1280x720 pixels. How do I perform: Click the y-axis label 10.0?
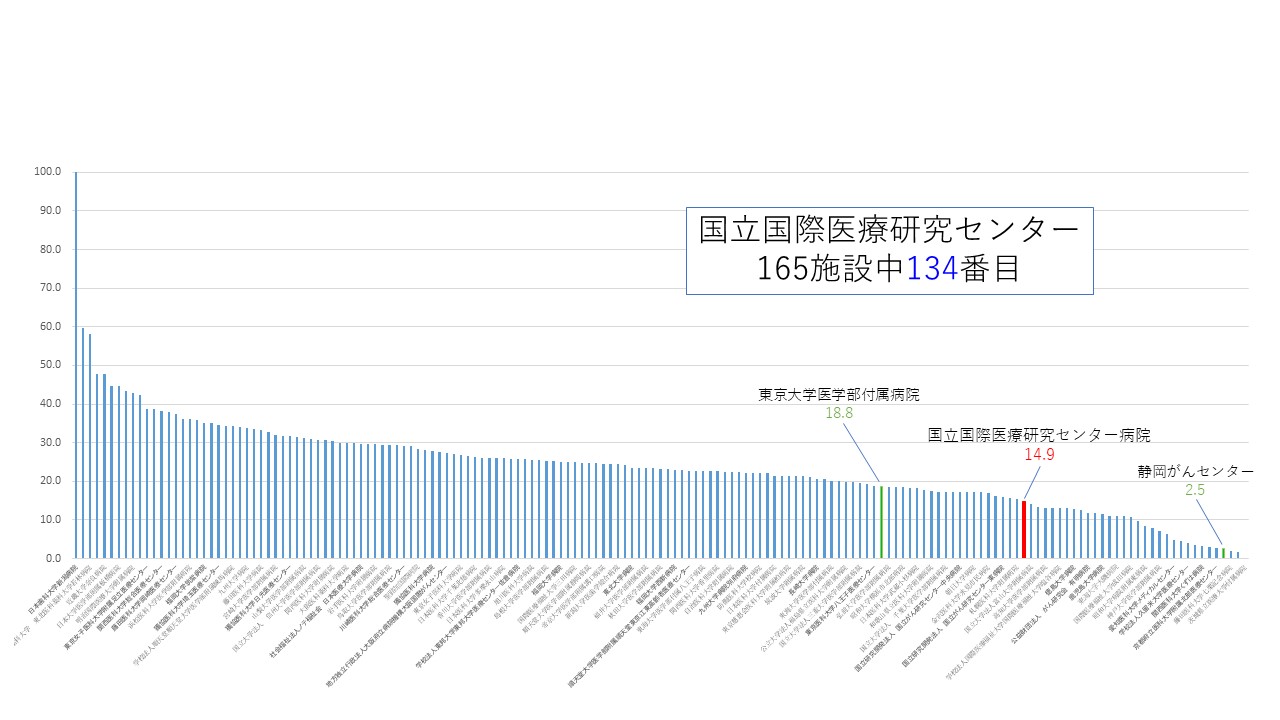click(x=51, y=520)
